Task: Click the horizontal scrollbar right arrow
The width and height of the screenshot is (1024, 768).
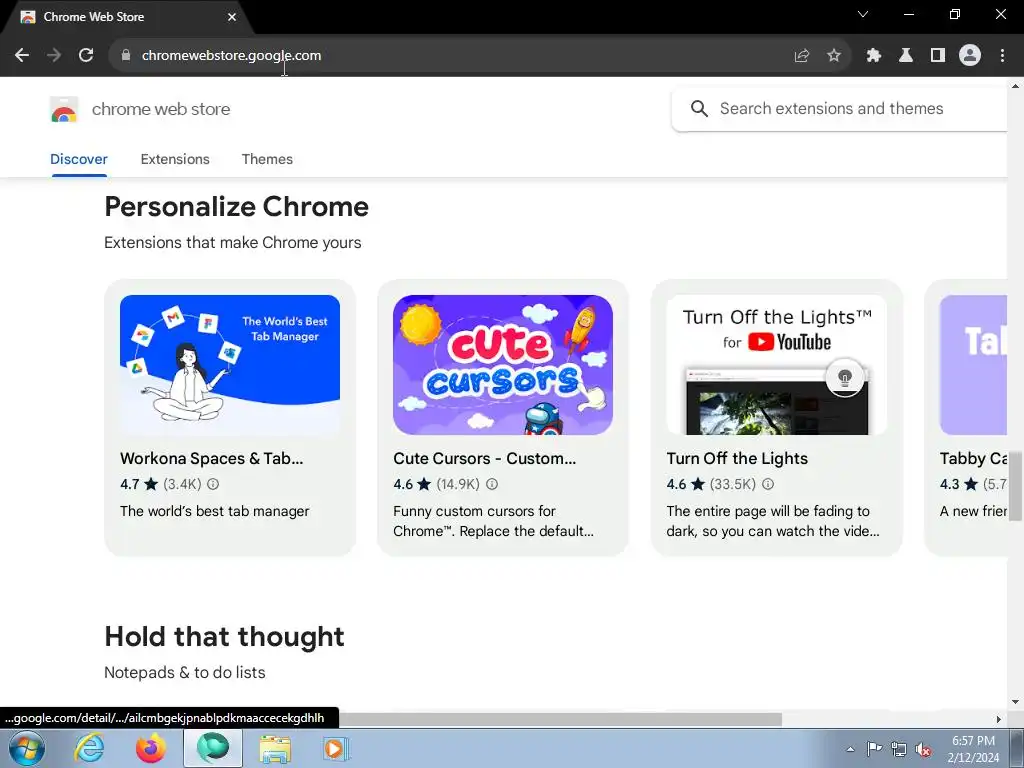Action: pos(999,719)
